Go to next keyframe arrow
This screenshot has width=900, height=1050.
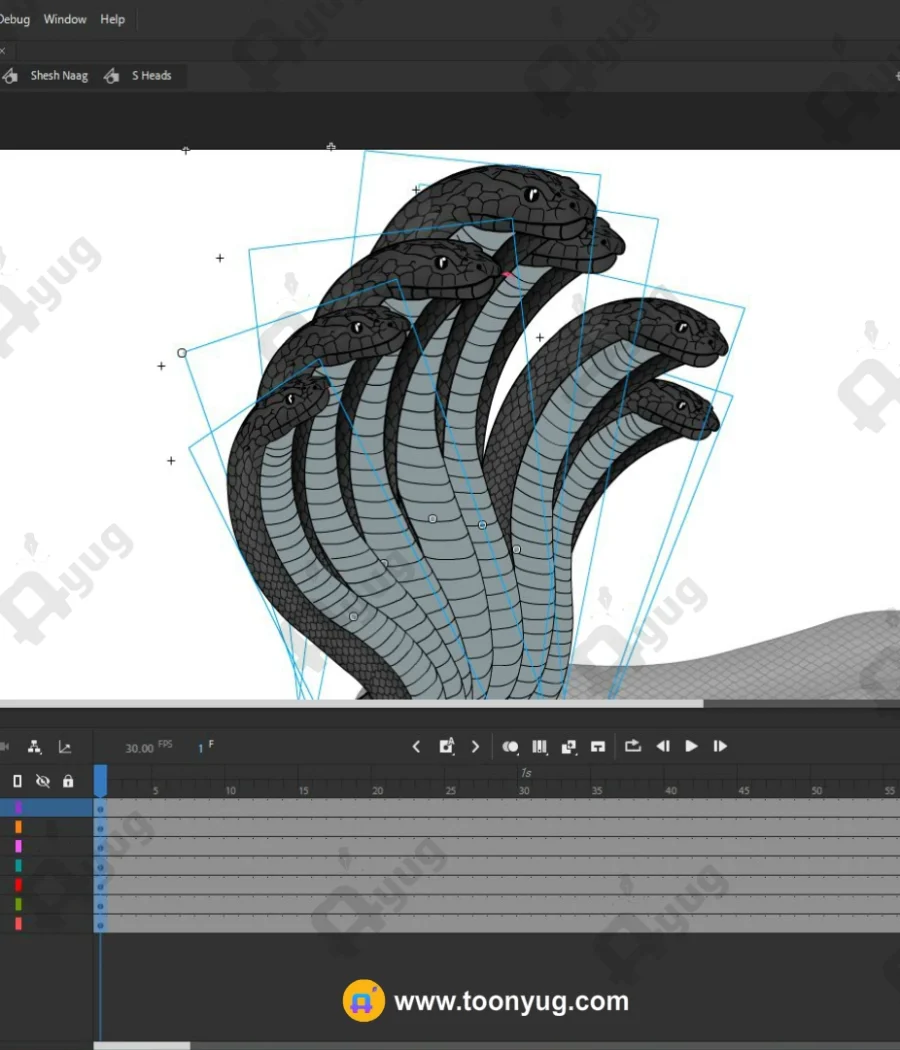(x=475, y=746)
